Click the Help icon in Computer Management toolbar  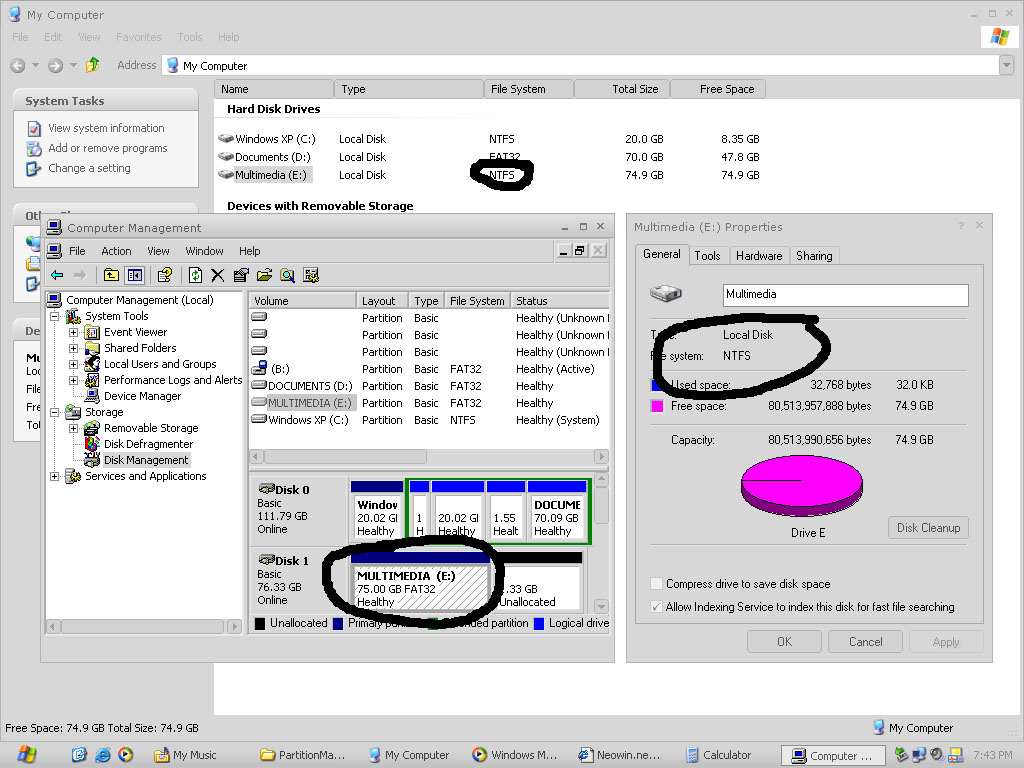(x=164, y=276)
